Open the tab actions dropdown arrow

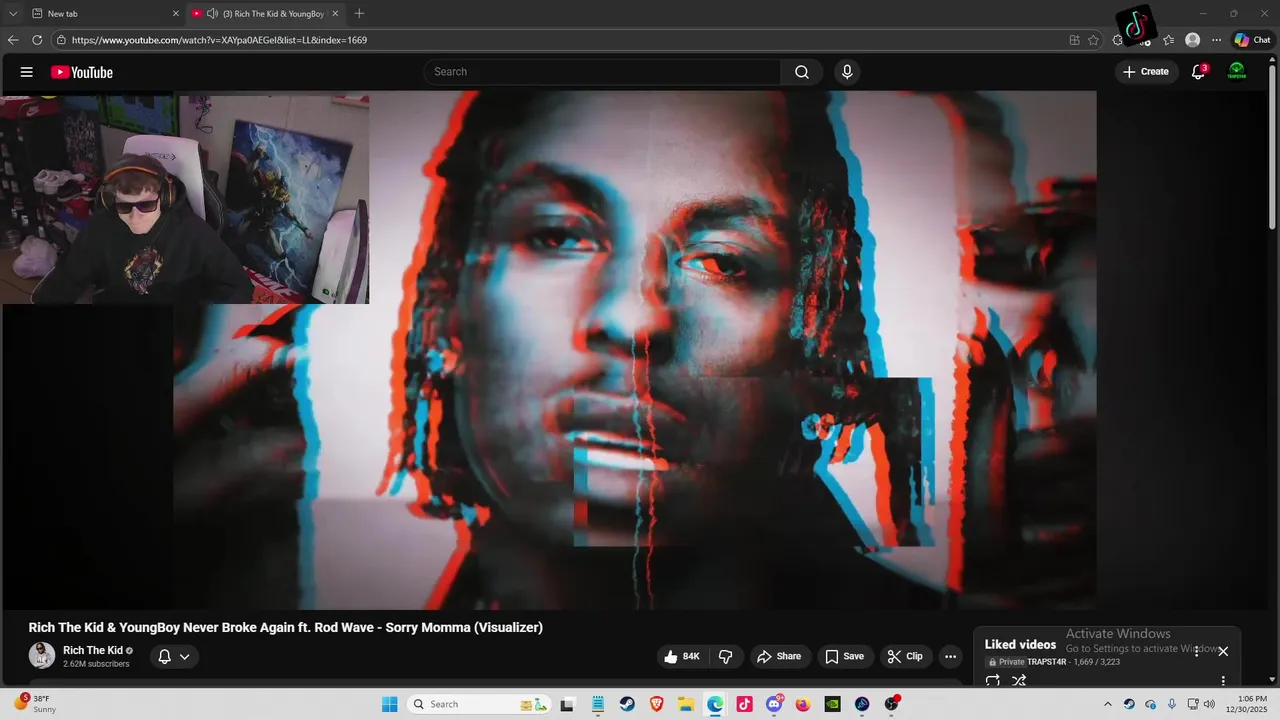click(12, 14)
